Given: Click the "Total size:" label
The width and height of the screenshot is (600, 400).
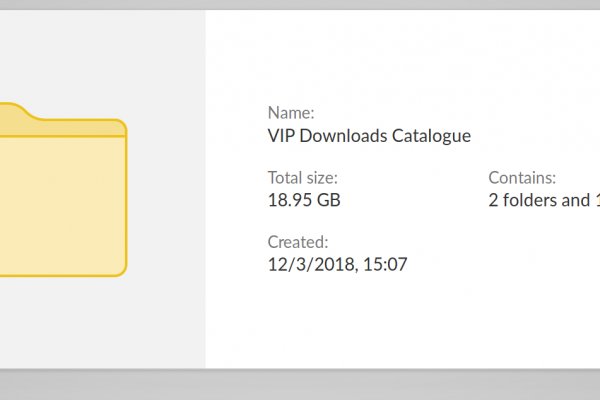Looking at the screenshot, I should (301, 178).
